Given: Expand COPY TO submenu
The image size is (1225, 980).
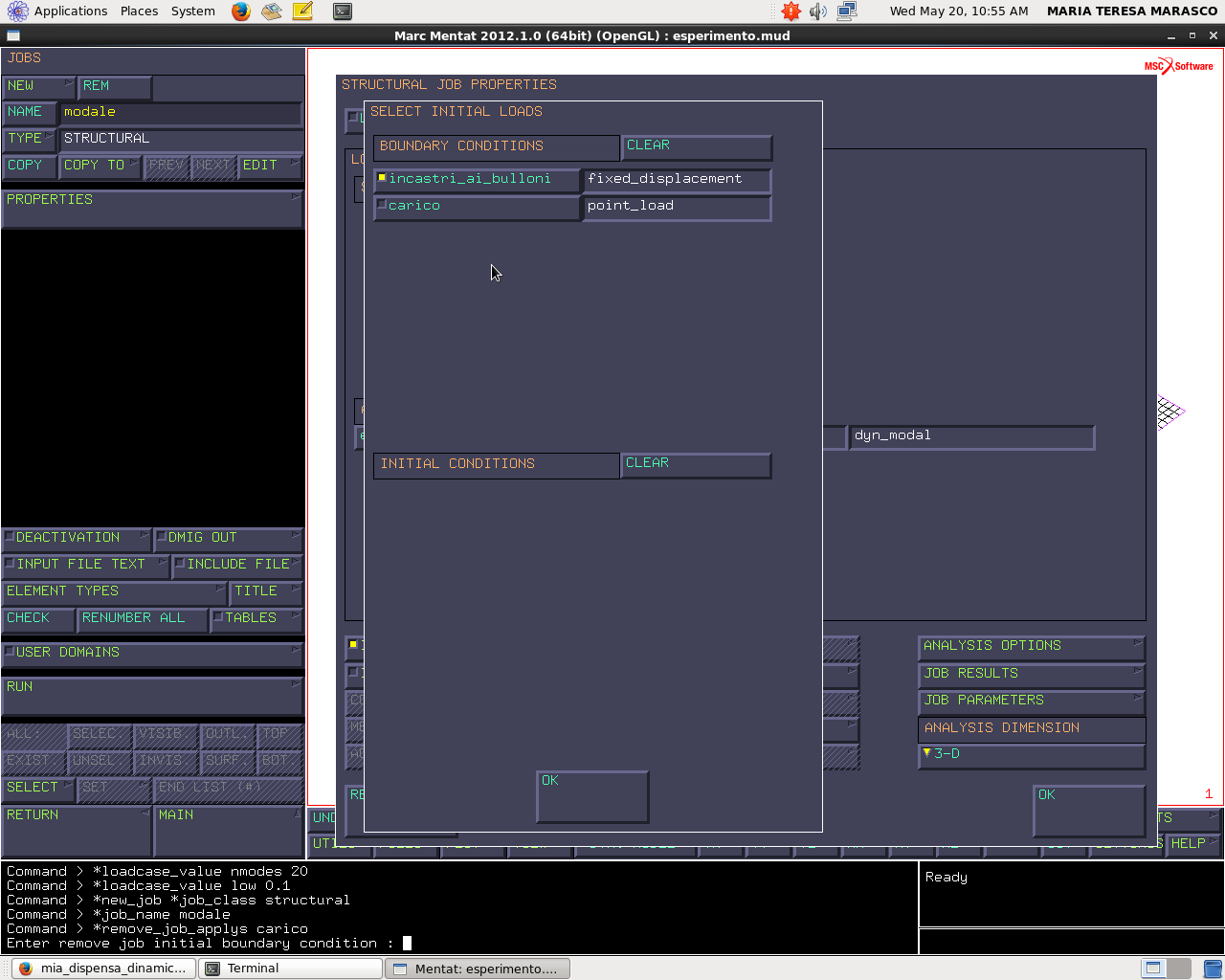Looking at the screenshot, I should click(x=100, y=167).
